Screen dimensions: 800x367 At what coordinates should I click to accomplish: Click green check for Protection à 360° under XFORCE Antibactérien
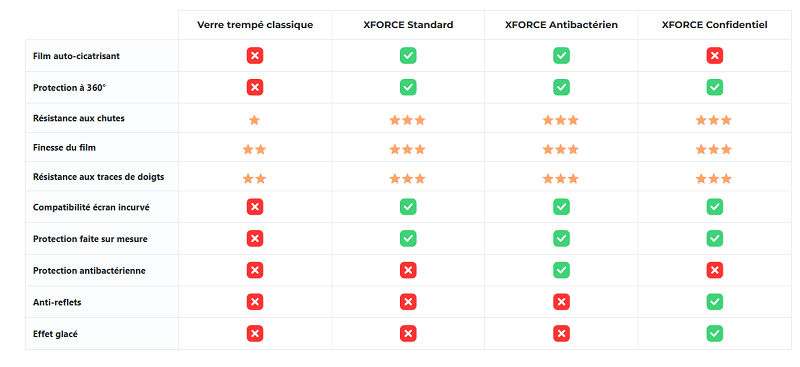pos(561,87)
